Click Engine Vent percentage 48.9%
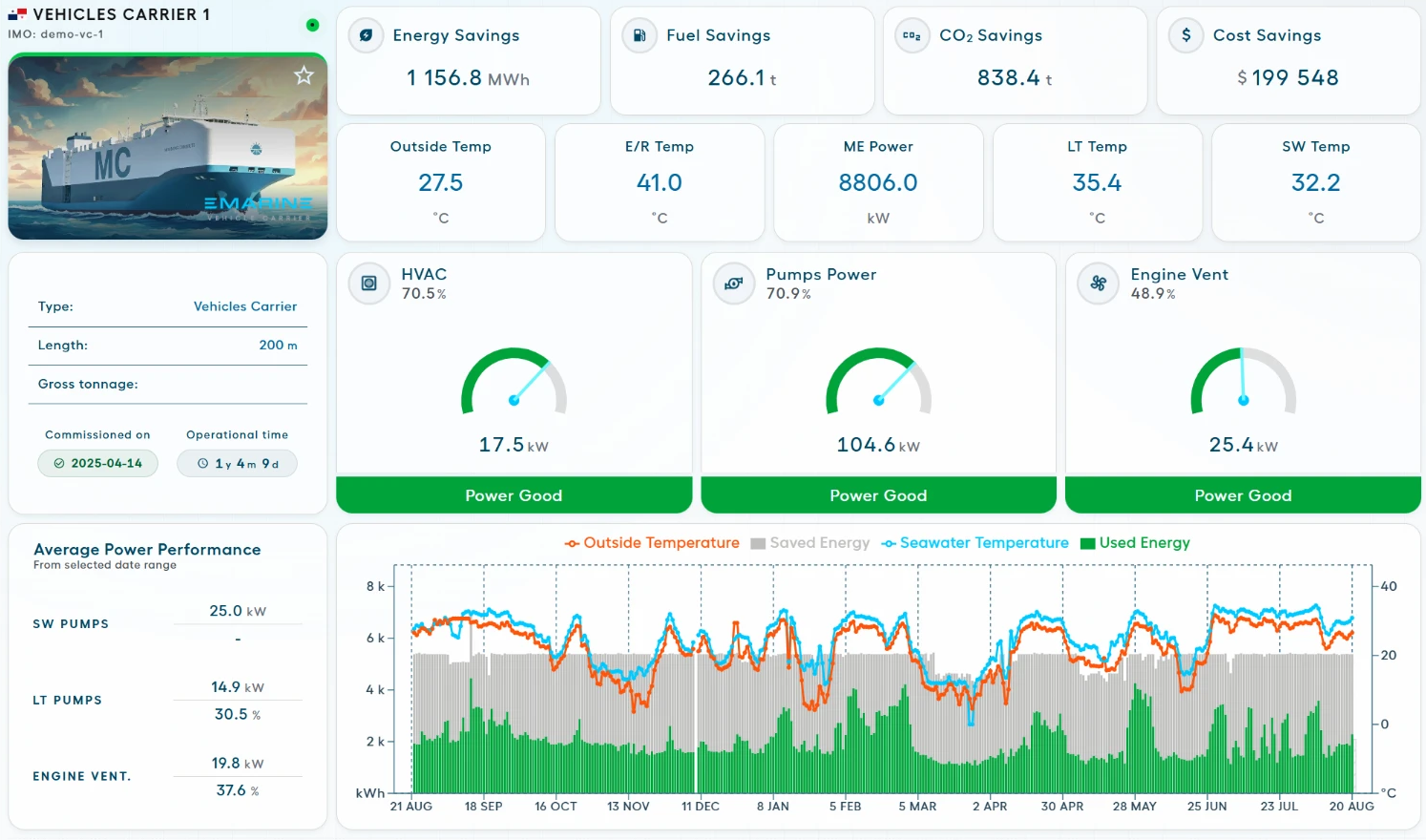The width and height of the screenshot is (1426, 840). [x=1153, y=294]
